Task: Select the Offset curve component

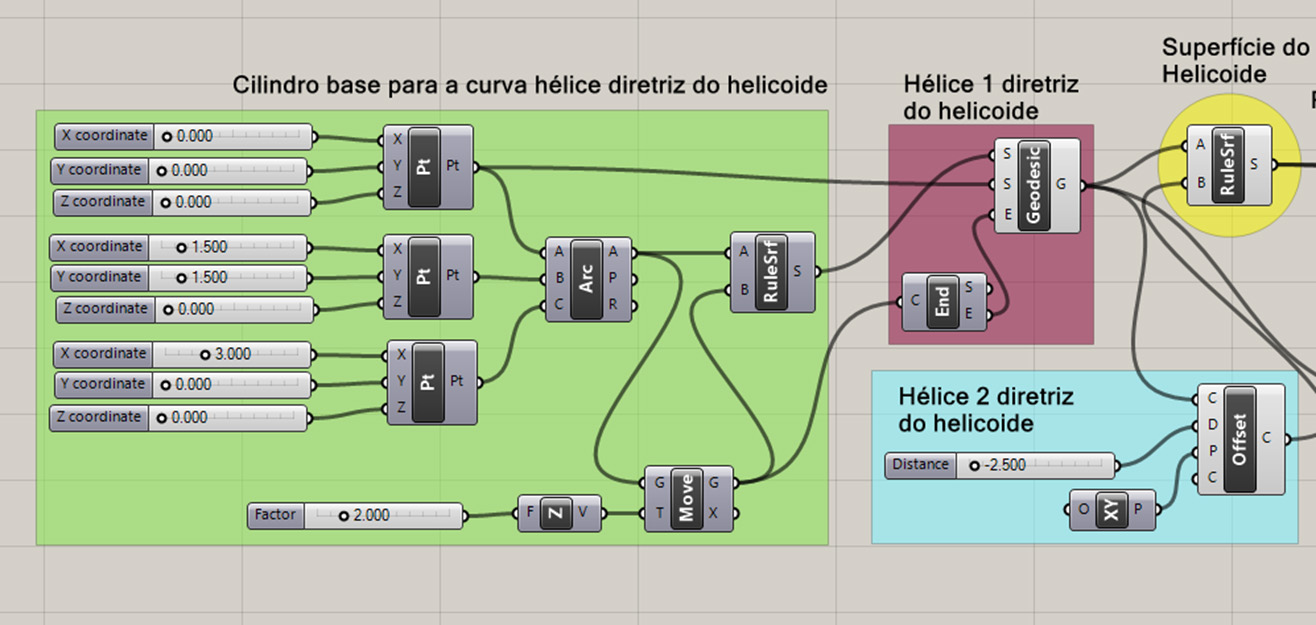Action: tap(1240, 438)
